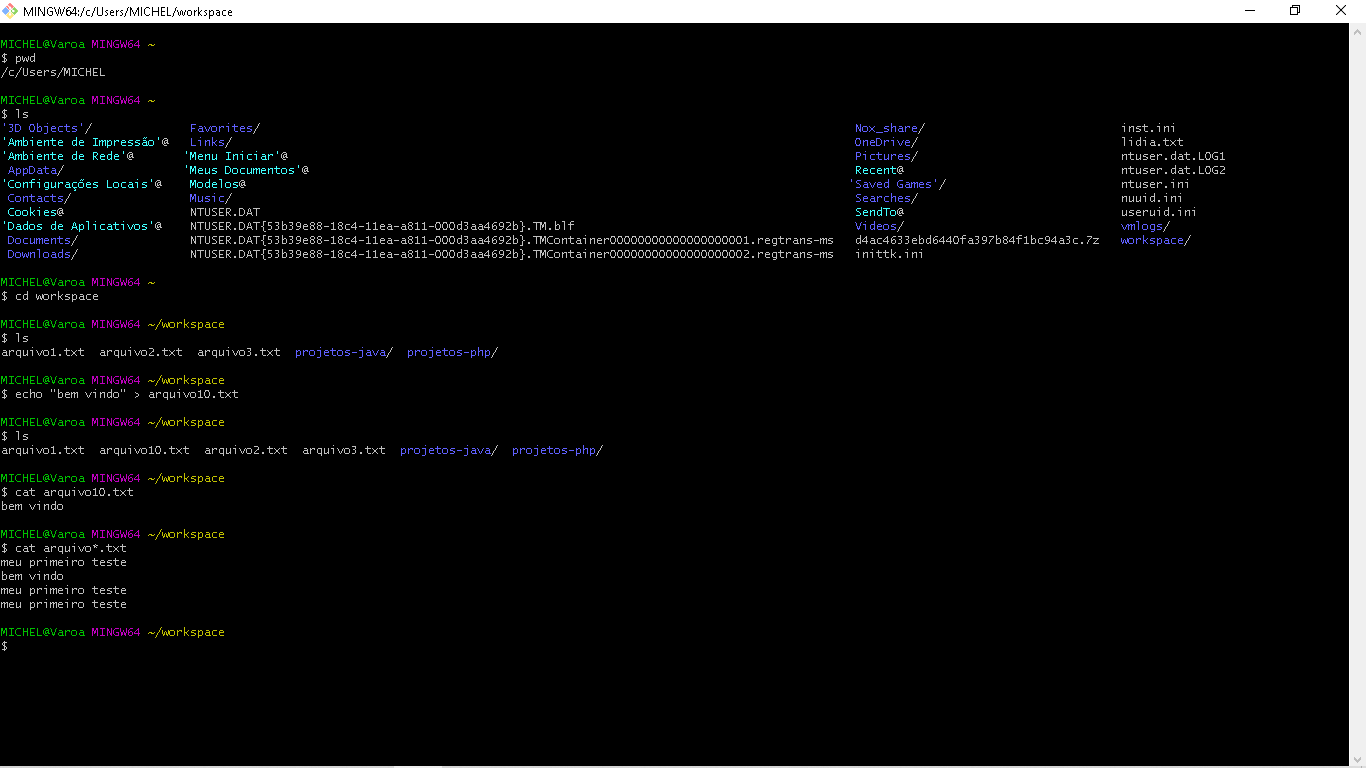Image resolution: width=1366 pixels, height=768 pixels.
Task: Click the 'Saved Games'/ directory entry
Action: pyautogui.click(x=897, y=184)
